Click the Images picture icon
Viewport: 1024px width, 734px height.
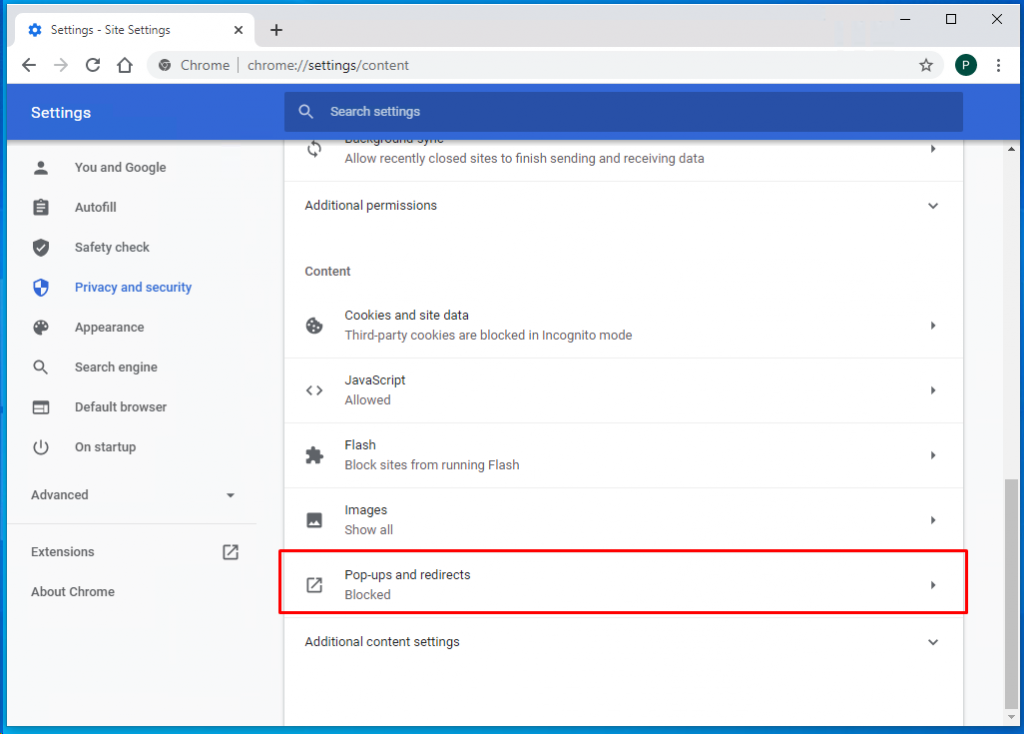click(314, 520)
